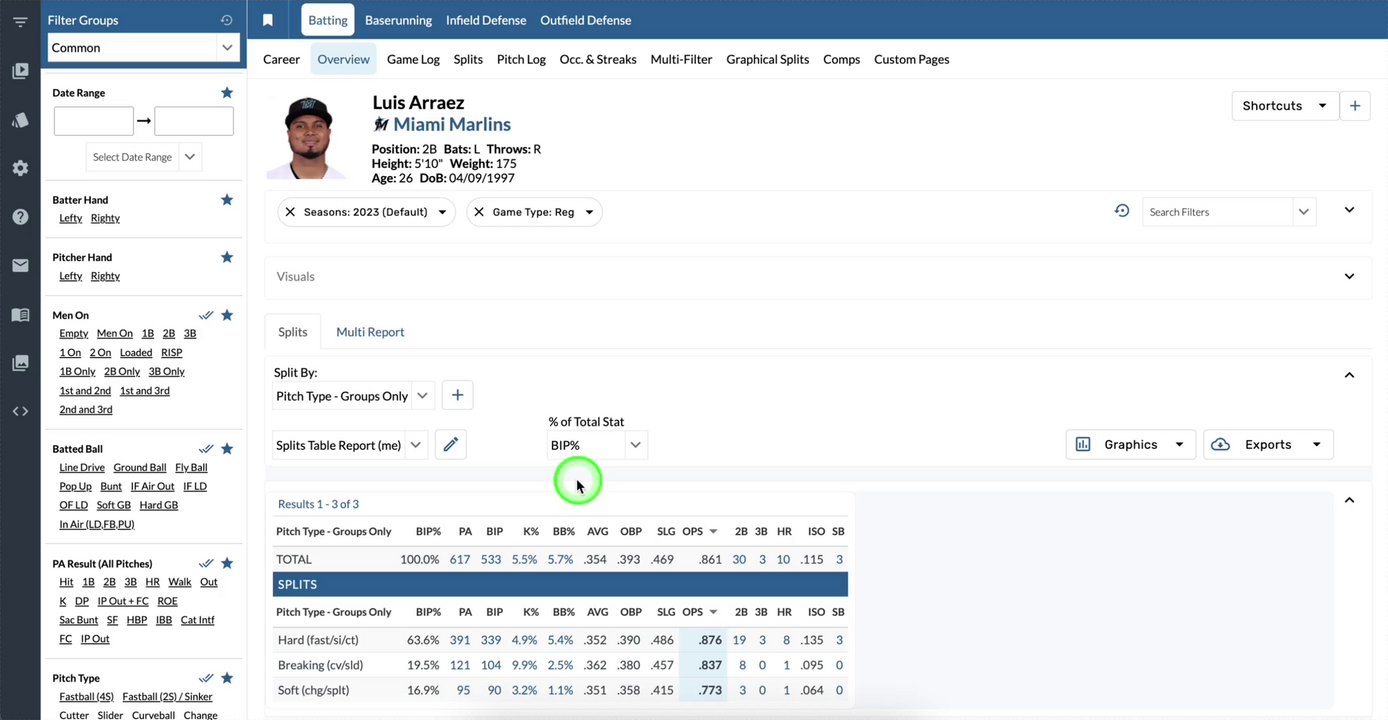Open the filter menu icon in left sidebar
1388x720 pixels.
tap(20, 22)
